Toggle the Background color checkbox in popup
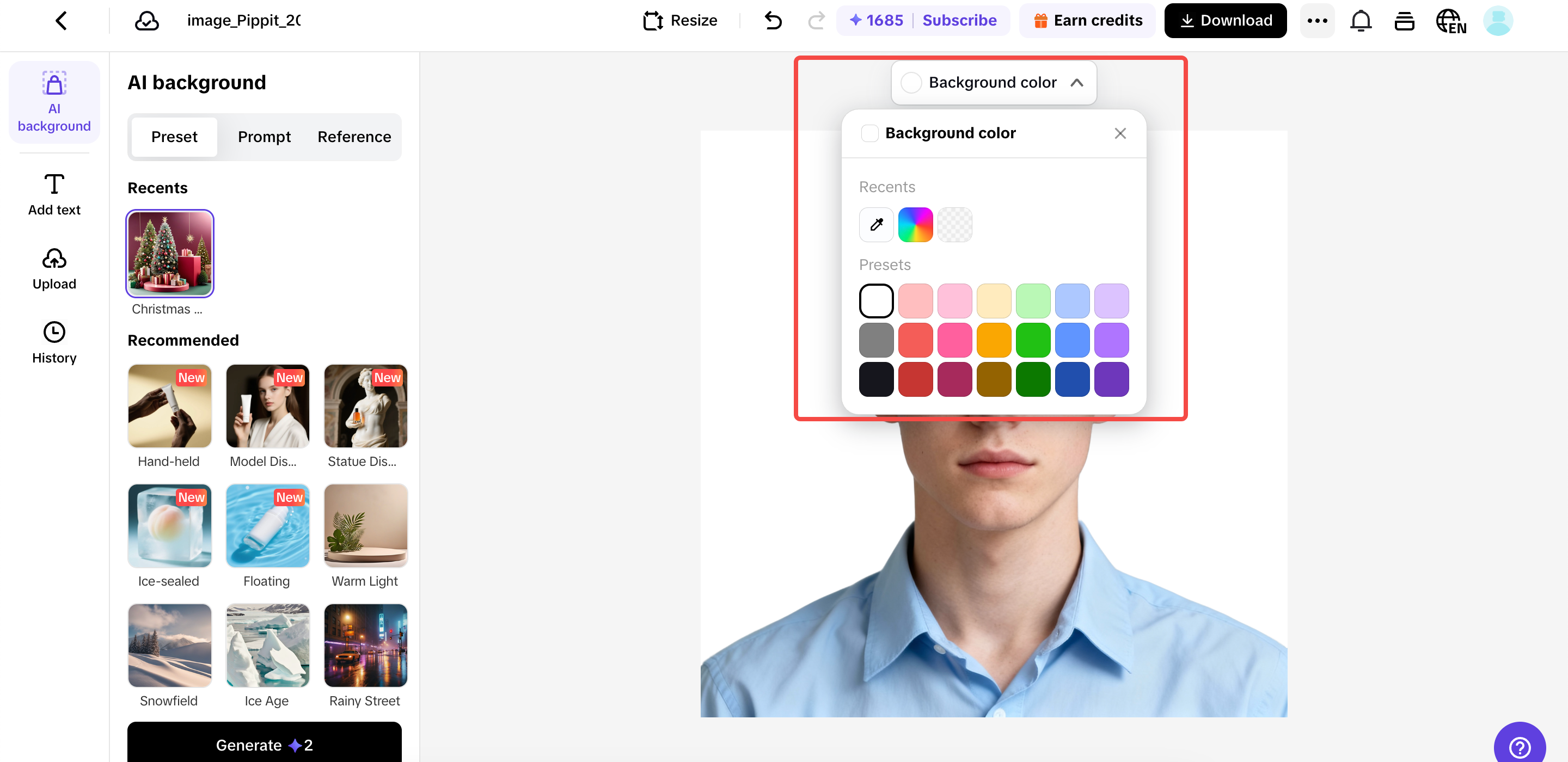 (870, 133)
